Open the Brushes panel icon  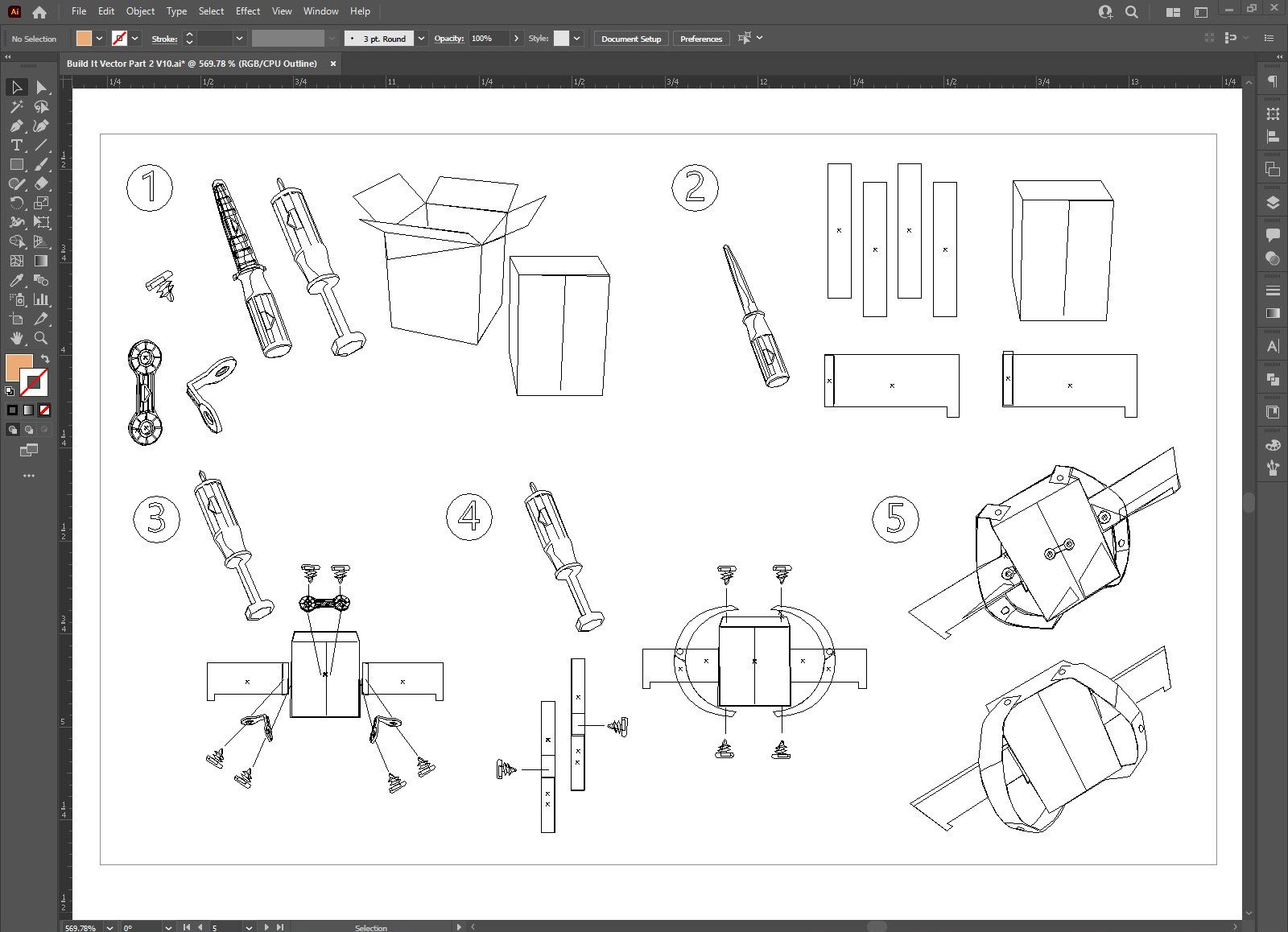[x=1273, y=468]
